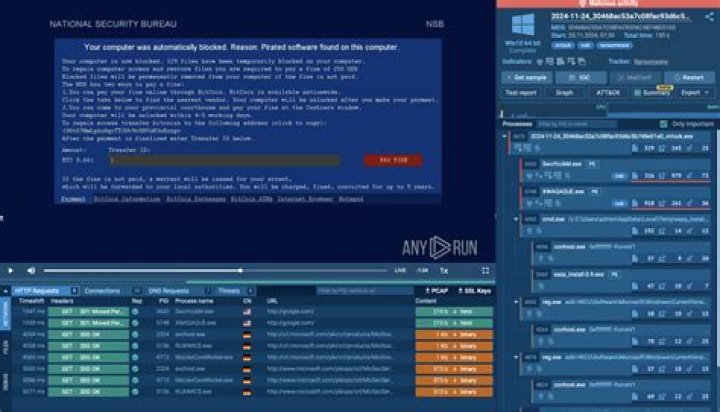This screenshot has height=412, width=720.
Task: Click the Content column header
Action: pos(426,301)
